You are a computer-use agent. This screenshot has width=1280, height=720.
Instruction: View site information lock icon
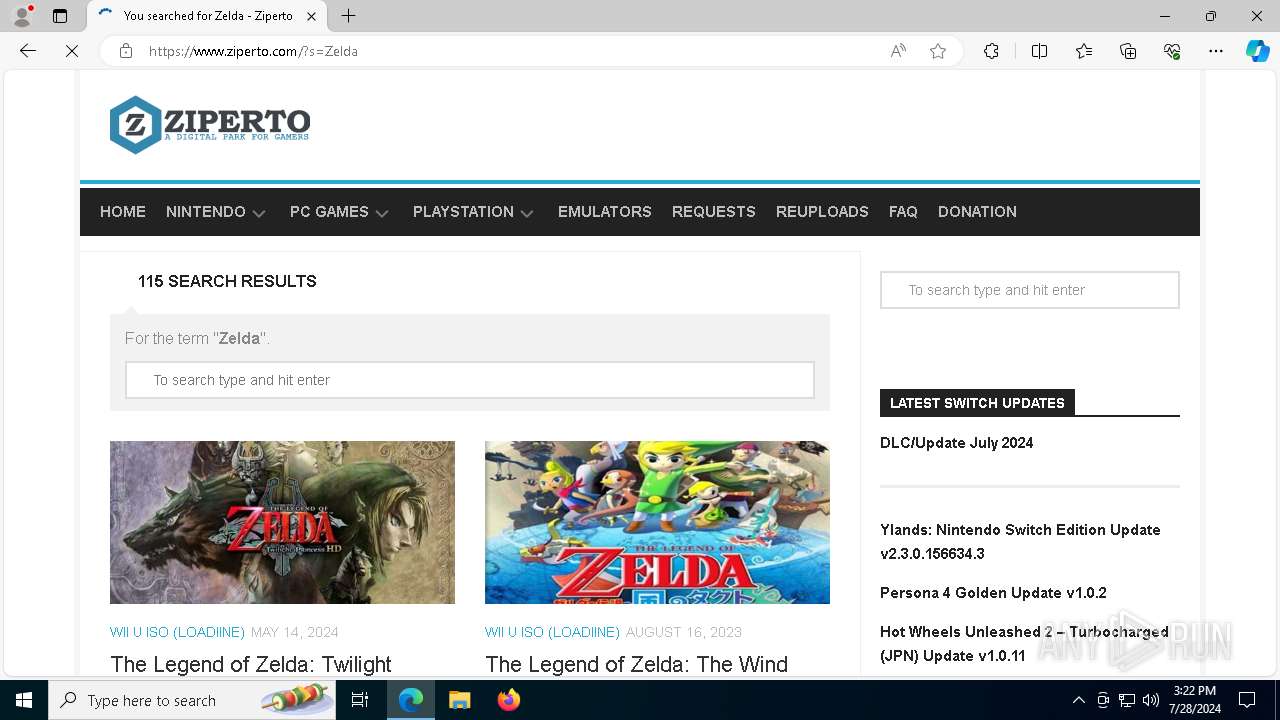pyautogui.click(x=126, y=51)
